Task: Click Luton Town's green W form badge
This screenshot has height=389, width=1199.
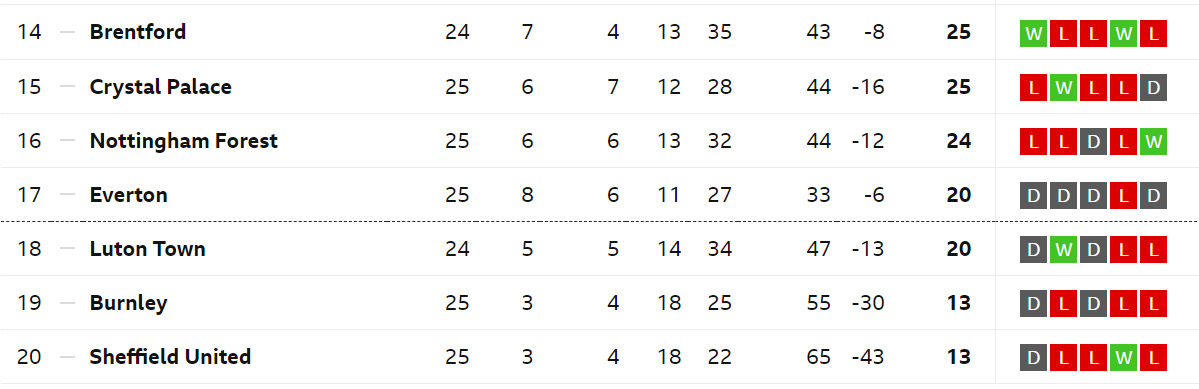Action: click(x=1064, y=250)
